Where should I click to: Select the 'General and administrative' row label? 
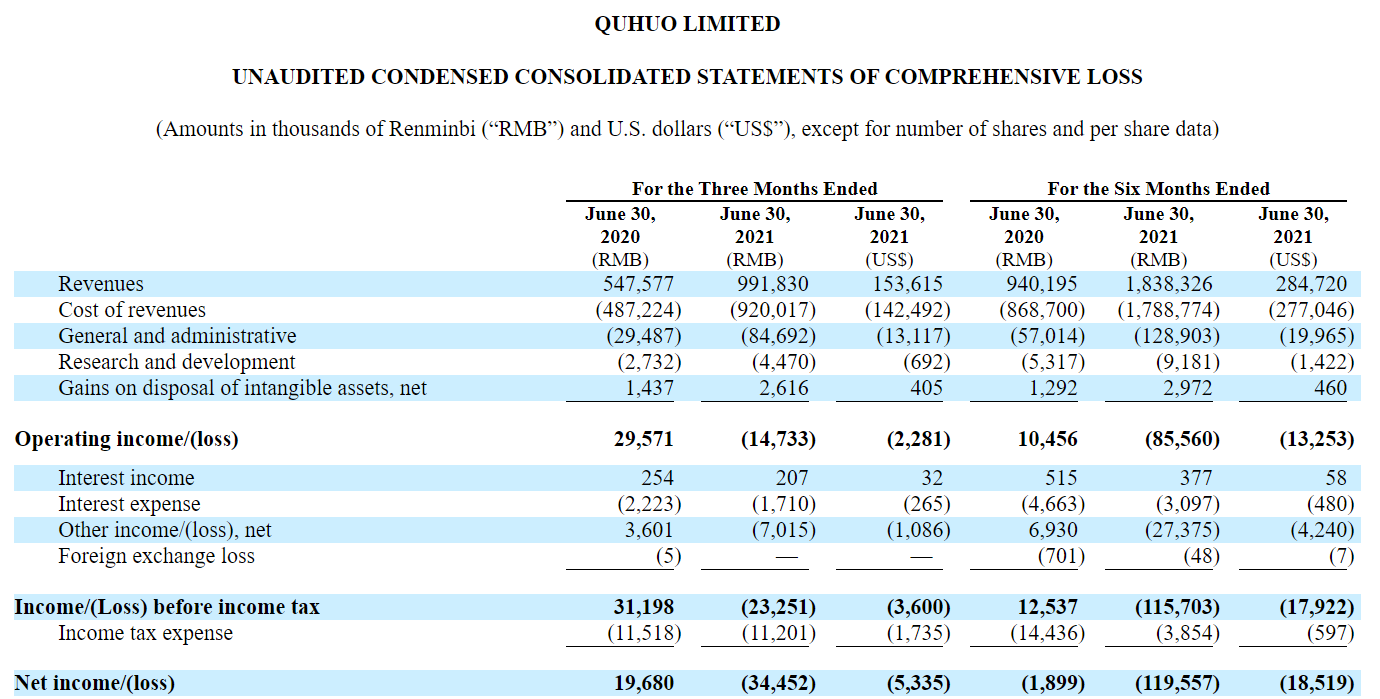(177, 336)
